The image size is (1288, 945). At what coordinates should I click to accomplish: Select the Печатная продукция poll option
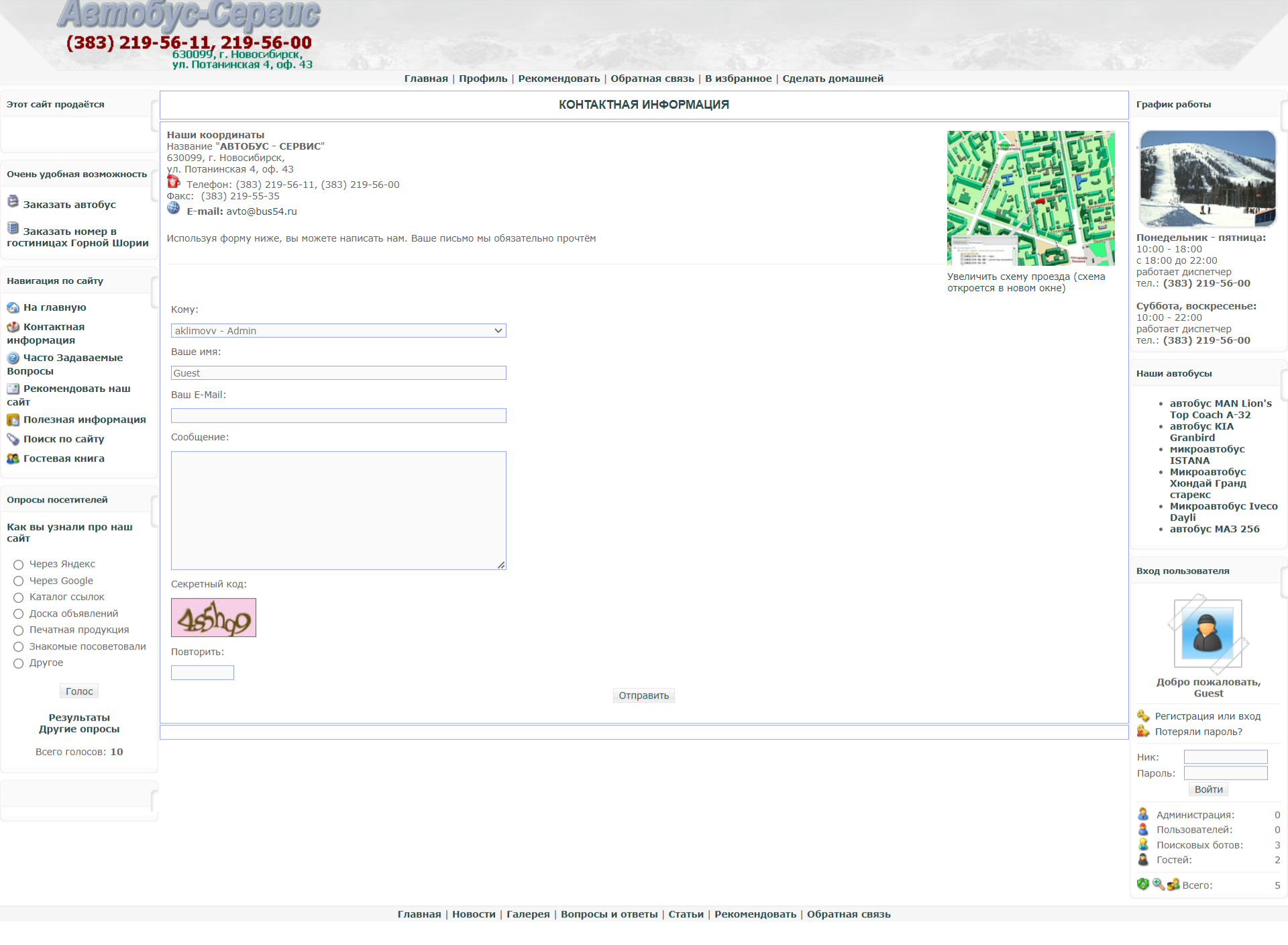[19, 630]
